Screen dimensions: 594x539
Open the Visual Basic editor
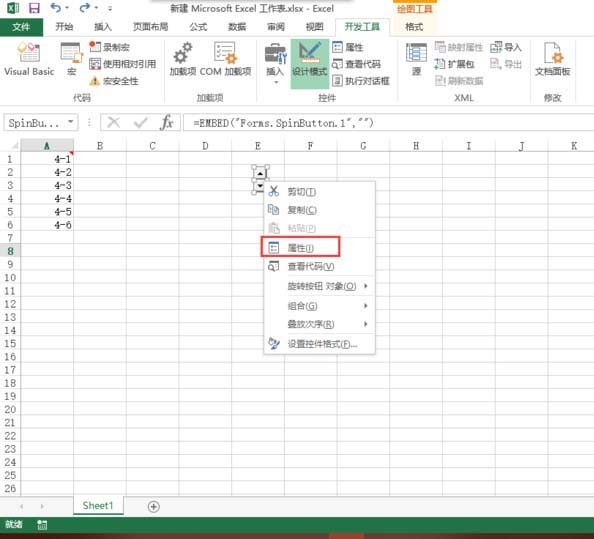click(x=29, y=58)
